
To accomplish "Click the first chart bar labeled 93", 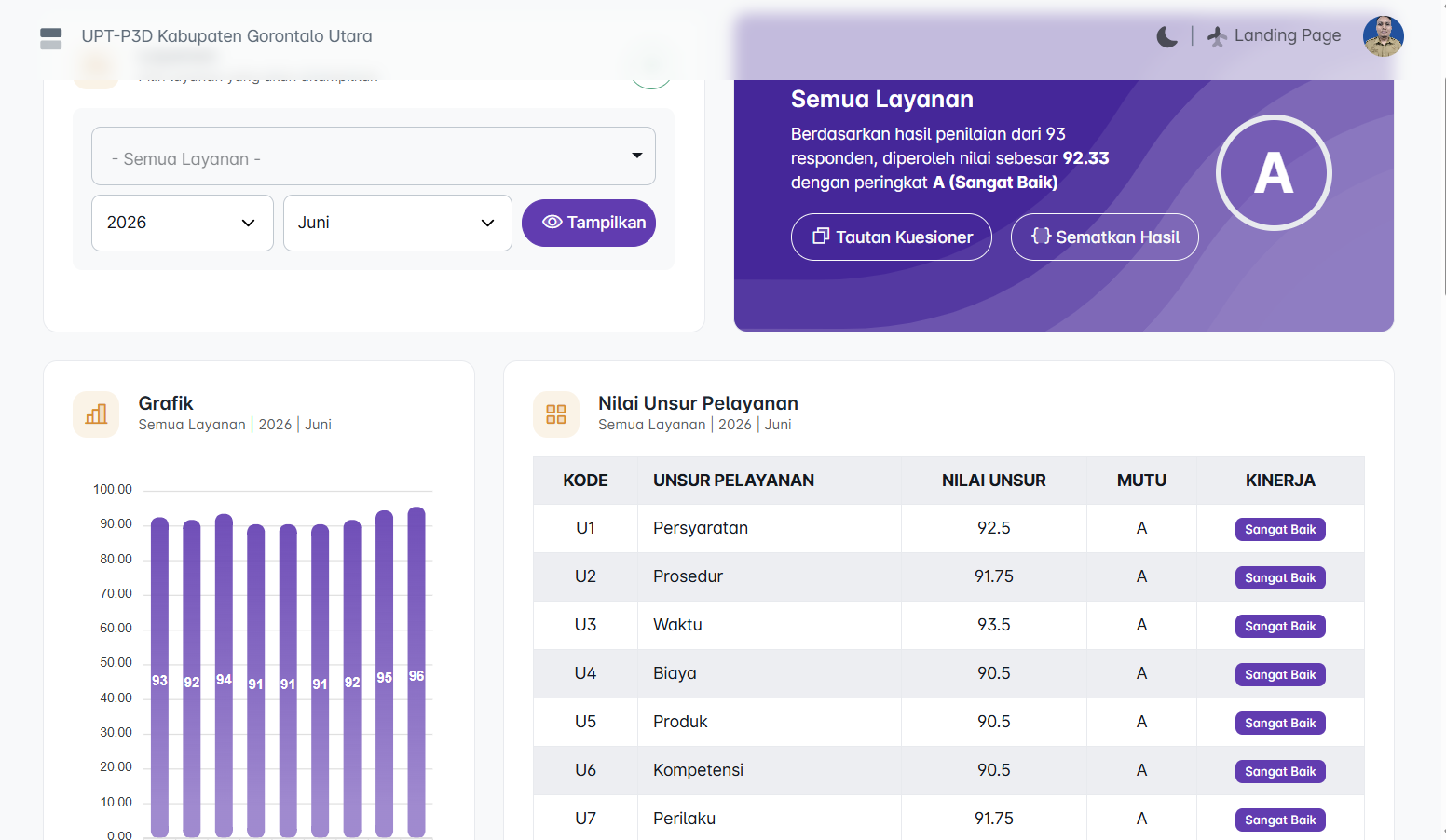I will point(160,677).
